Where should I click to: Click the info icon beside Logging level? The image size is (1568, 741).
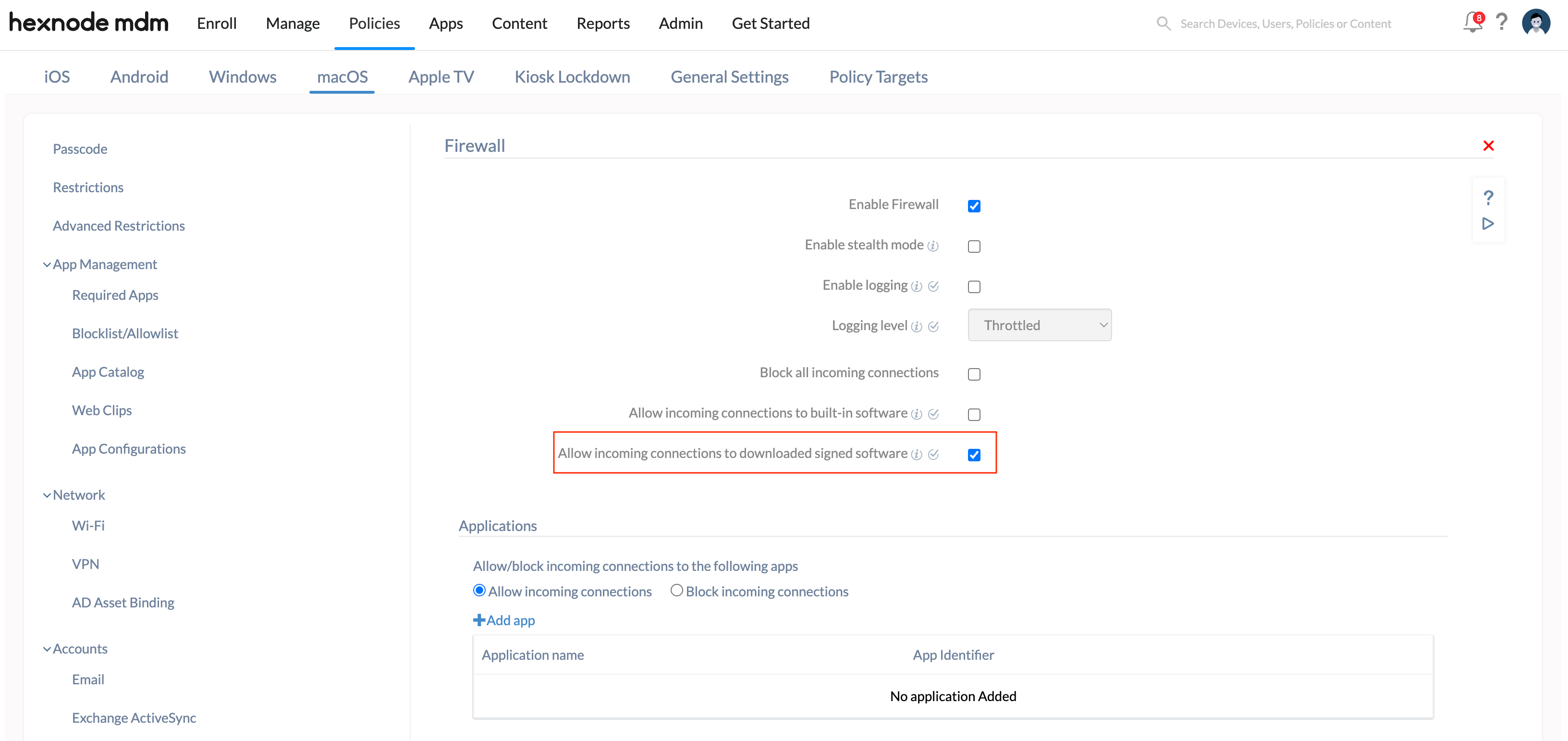(916, 326)
